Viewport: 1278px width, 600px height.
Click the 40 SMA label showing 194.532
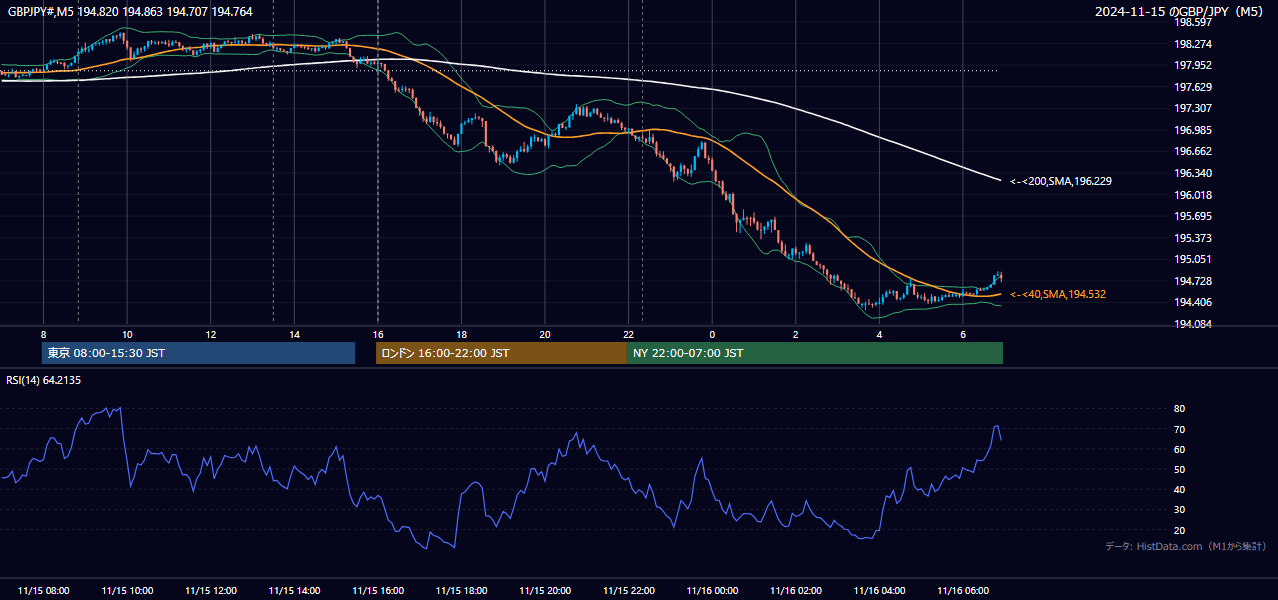tap(1058, 295)
